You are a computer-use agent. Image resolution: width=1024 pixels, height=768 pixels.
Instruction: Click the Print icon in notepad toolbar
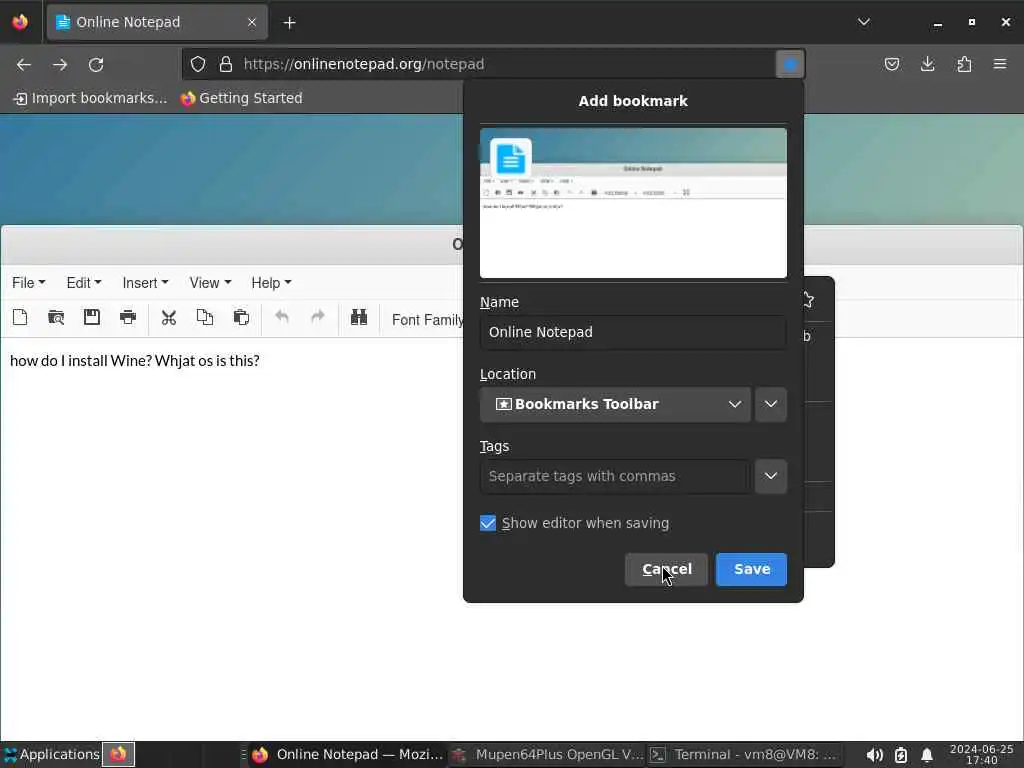coord(128,318)
